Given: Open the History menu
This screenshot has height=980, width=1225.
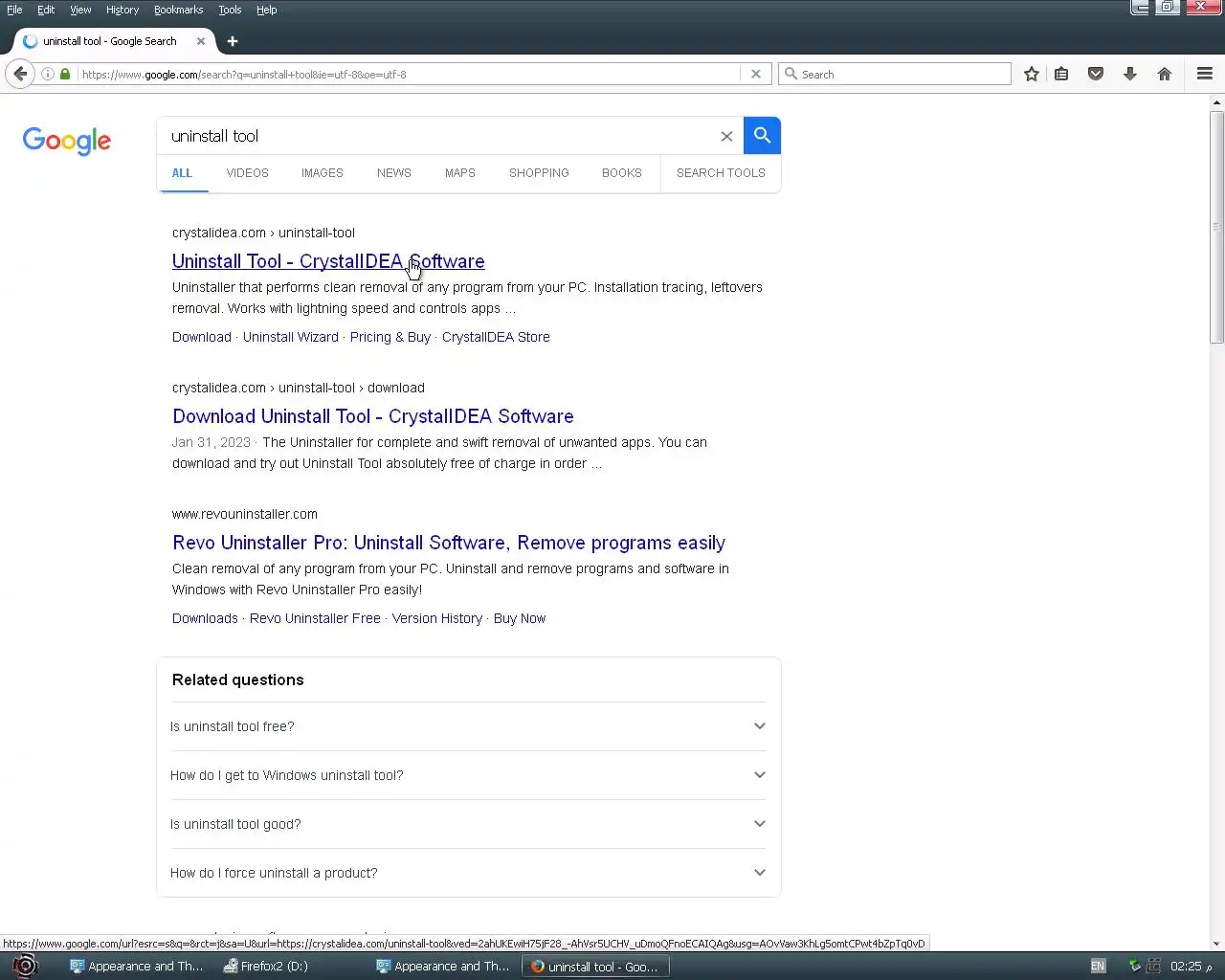Looking at the screenshot, I should [x=122, y=10].
